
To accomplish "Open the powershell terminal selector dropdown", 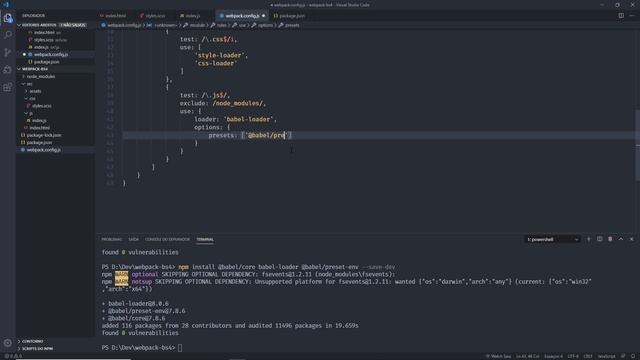I will tap(552, 240).
